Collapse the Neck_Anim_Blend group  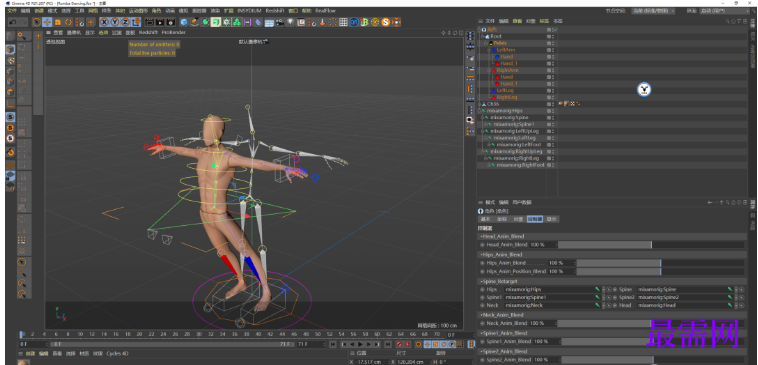tap(503, 315)
